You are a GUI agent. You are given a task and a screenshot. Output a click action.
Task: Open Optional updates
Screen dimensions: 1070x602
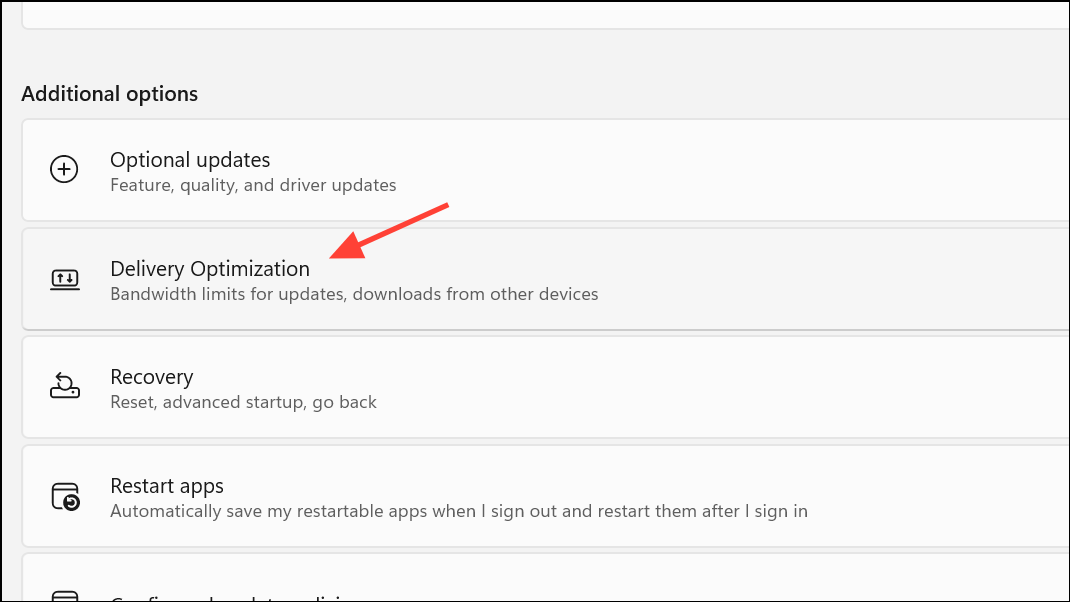click(x=400, y=170)
